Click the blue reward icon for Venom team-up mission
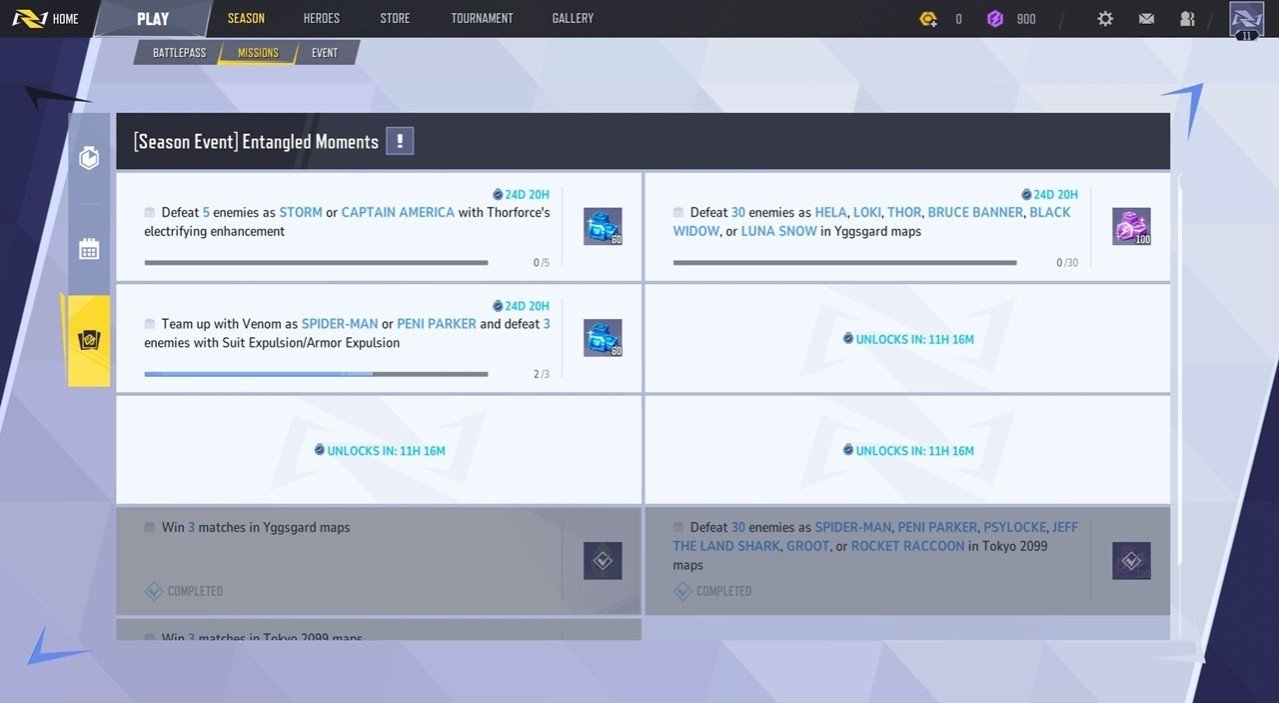Image resolution: width=1279 pixels, height=703 pixels. coord(603,338)
